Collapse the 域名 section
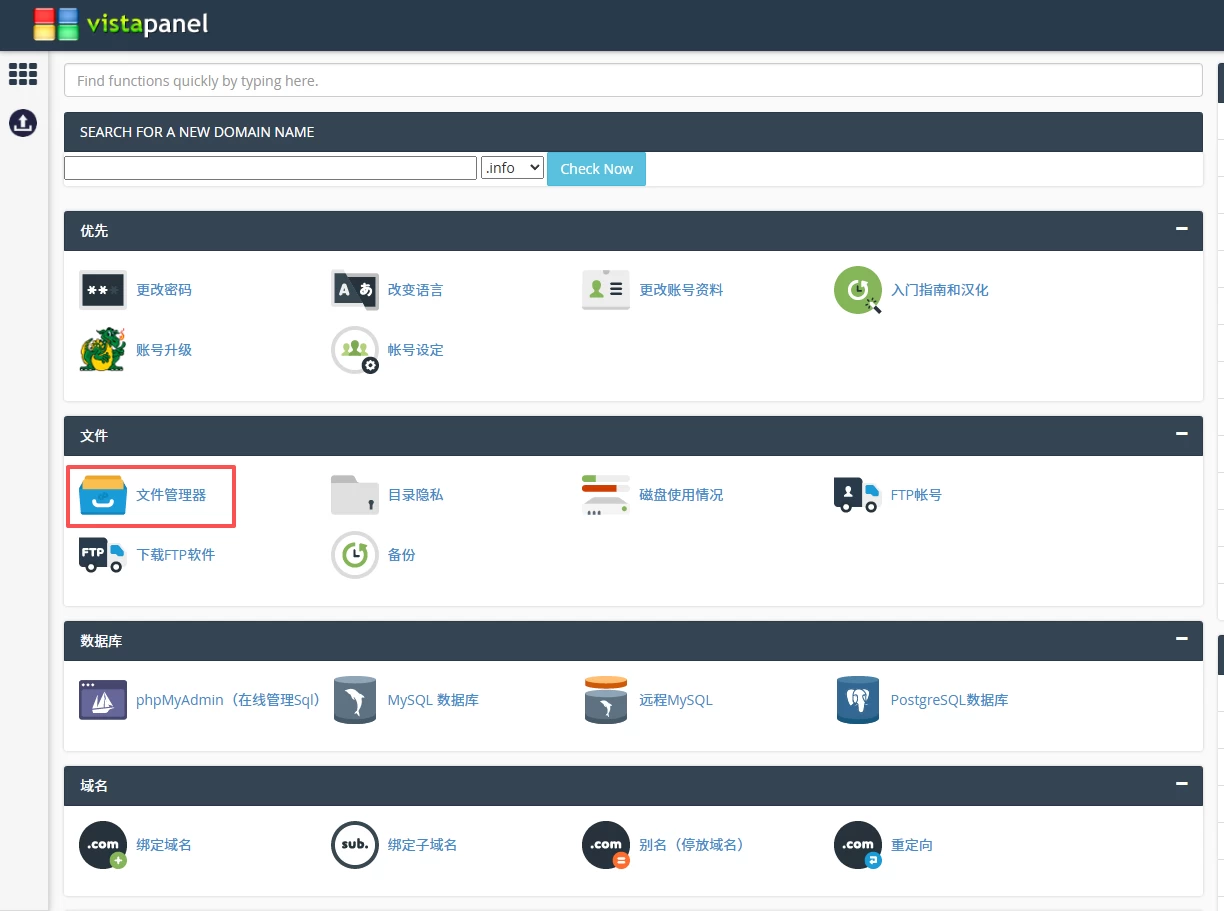1224x911 pixels. (x=1182, y=784)
